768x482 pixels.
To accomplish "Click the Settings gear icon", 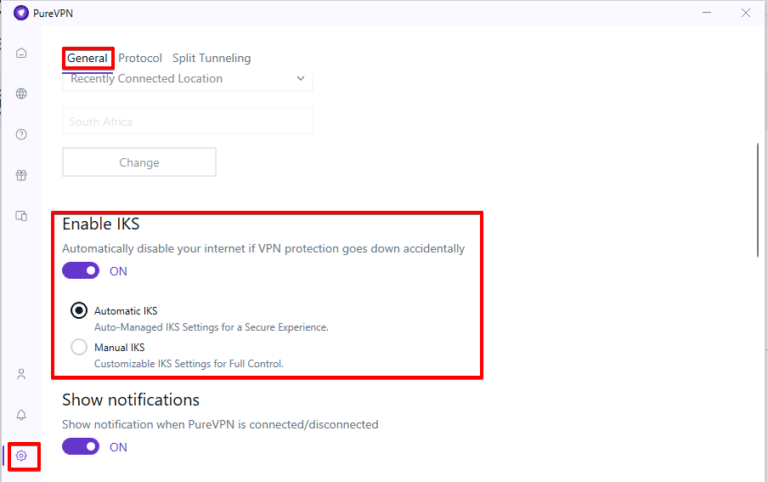I will coord(21,456).
